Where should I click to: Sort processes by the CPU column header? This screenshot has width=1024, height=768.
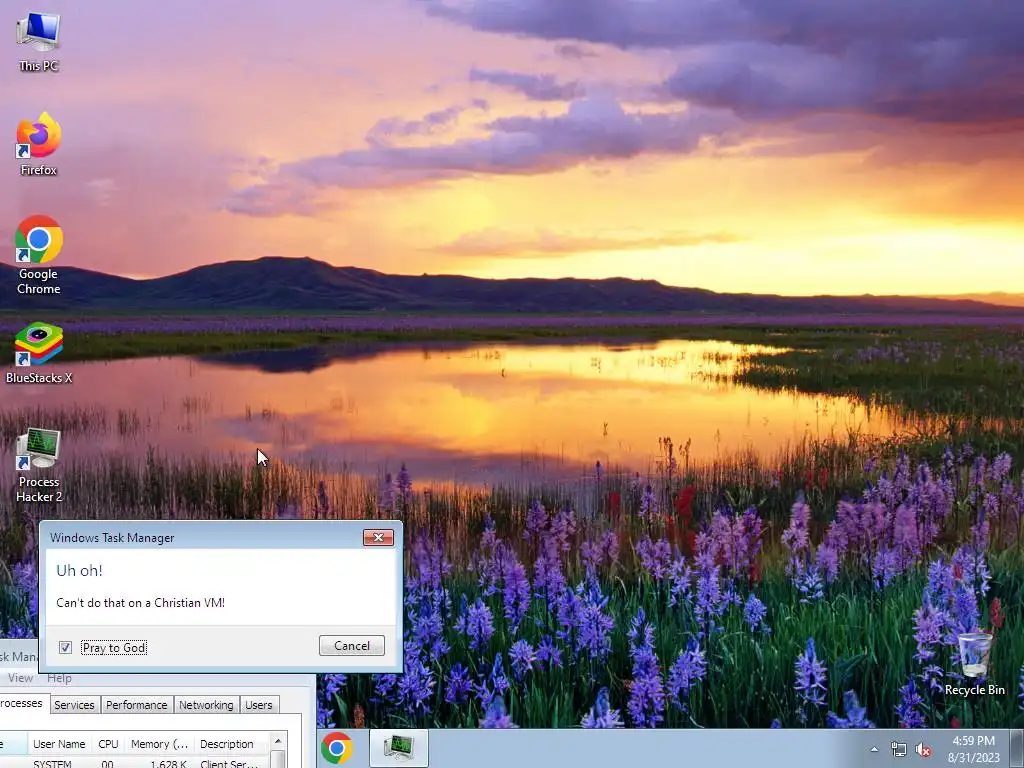tap(108, 744)
